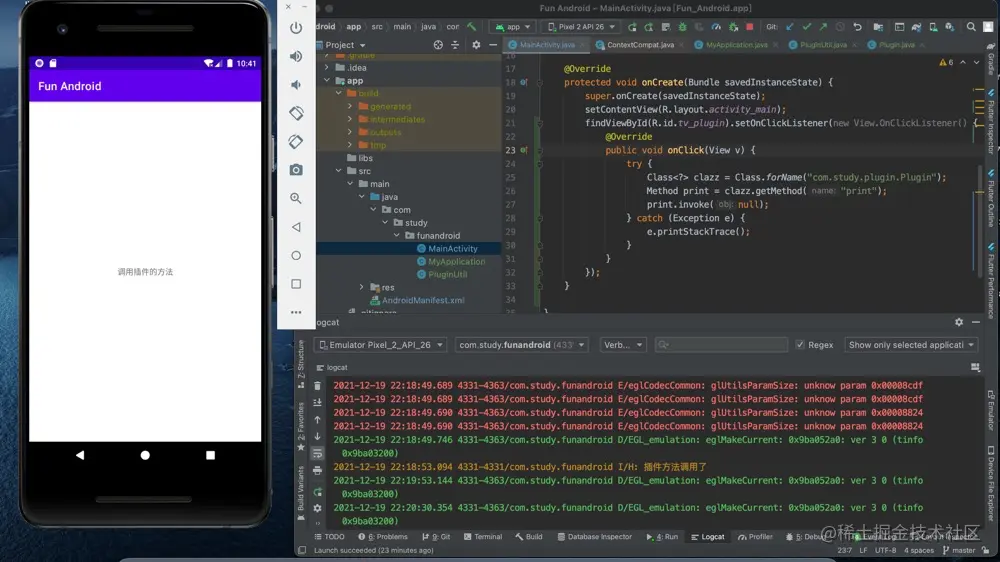Open the Pixel 2 API 26 device dropdown
The image size is (1000, 562).
[581, 27]
